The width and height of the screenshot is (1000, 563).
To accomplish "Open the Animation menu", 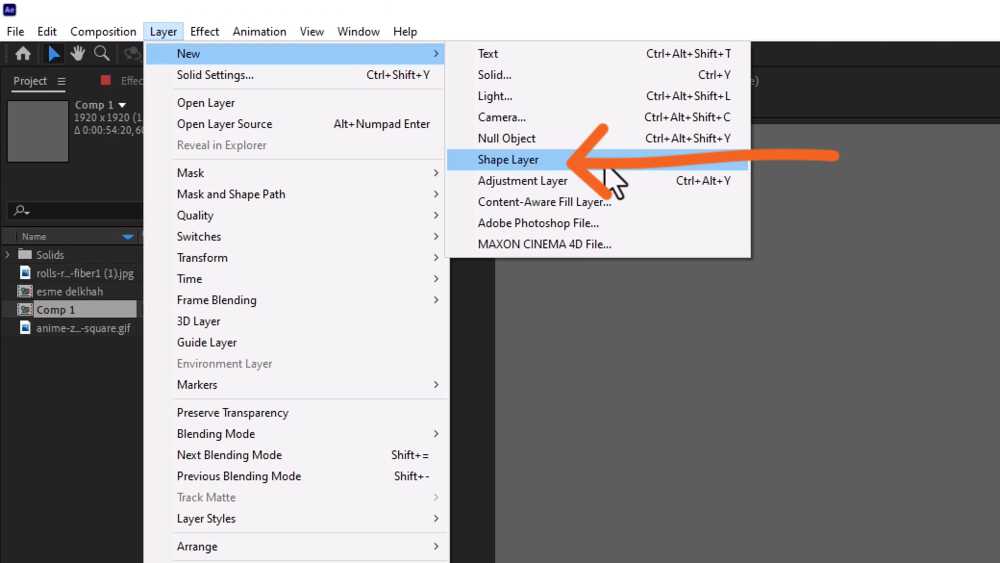I will click(x=259, y=31).
